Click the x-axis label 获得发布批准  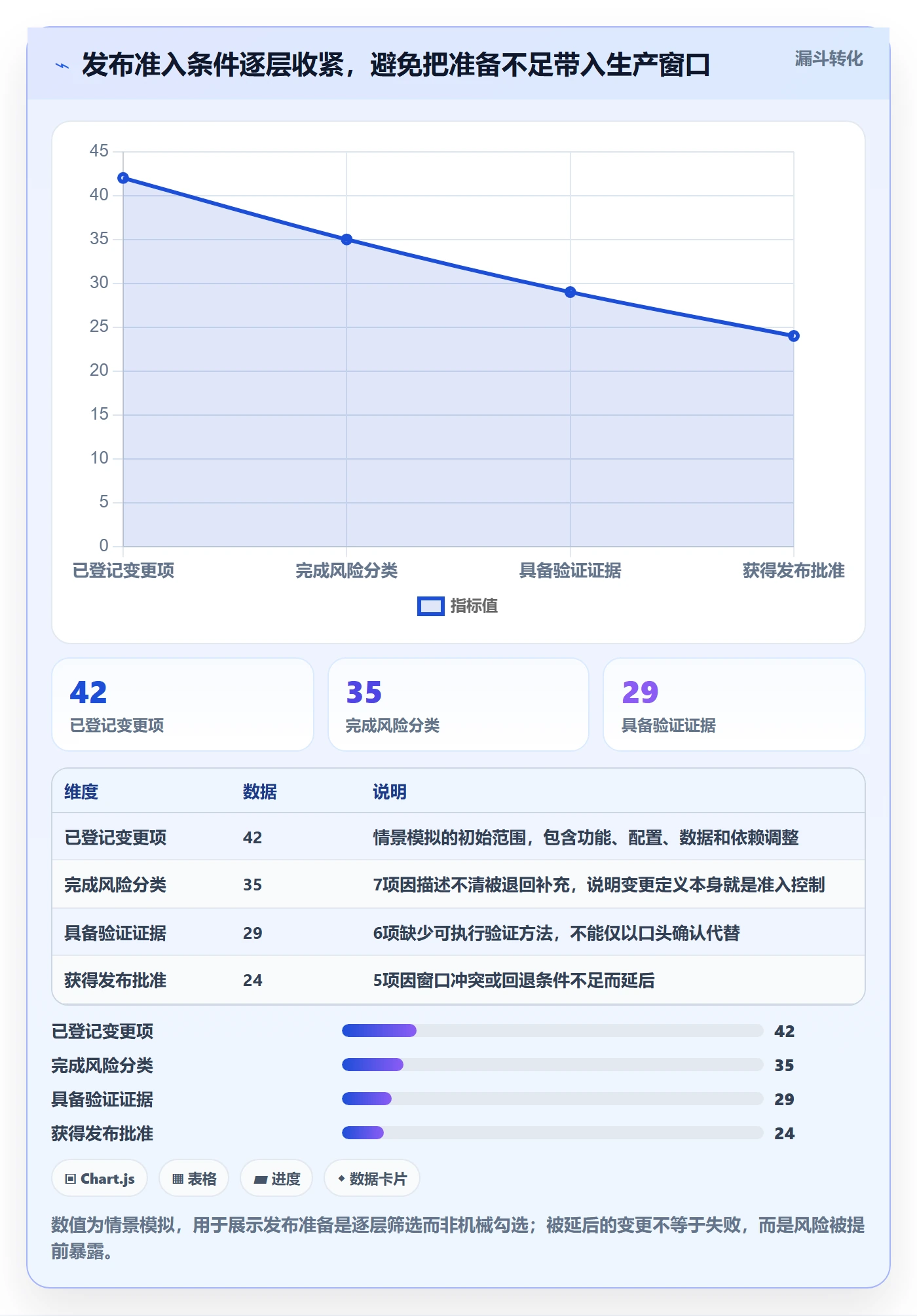793,570
